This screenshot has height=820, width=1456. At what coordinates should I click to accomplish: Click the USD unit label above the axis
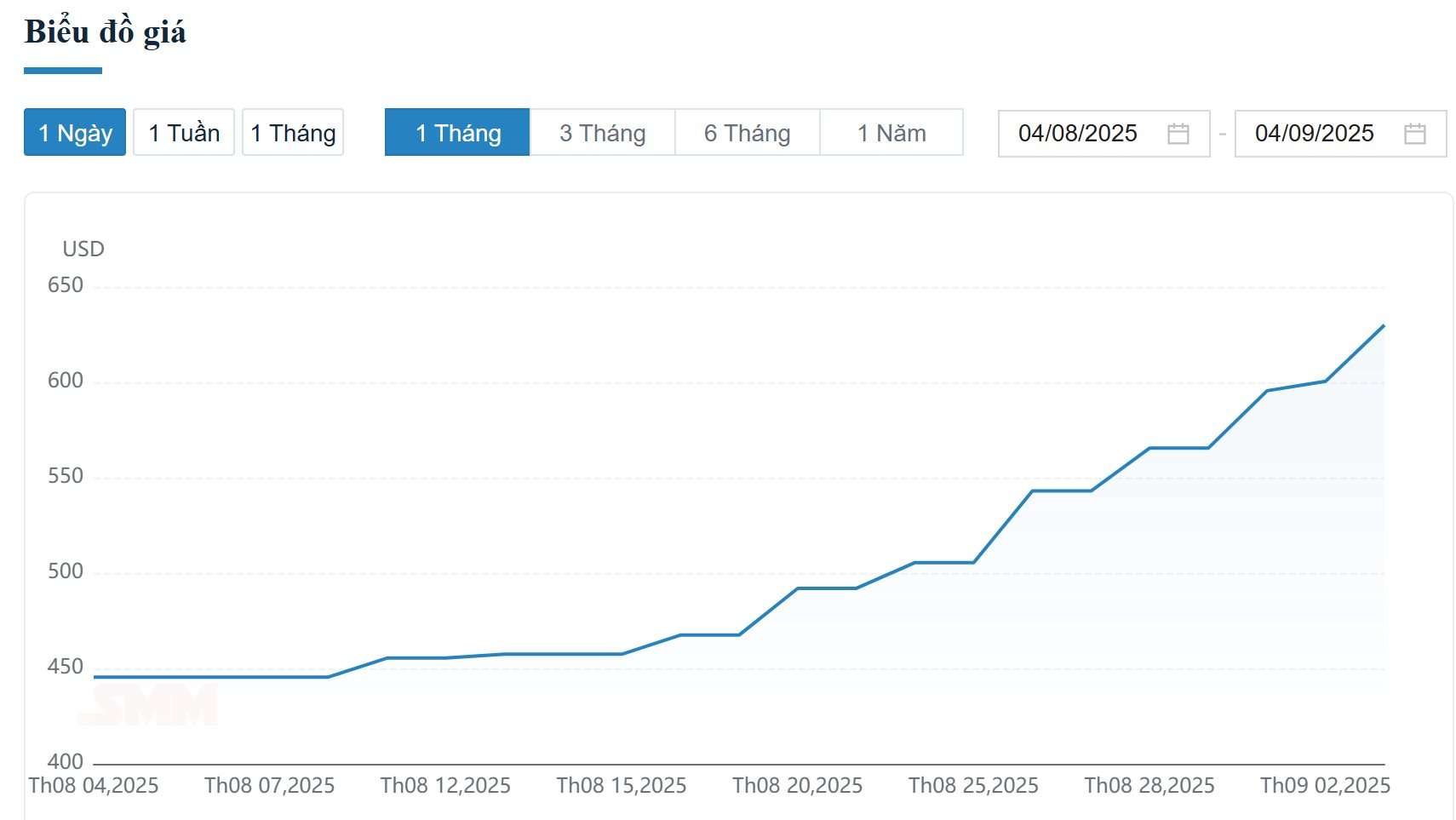[83, 249]
